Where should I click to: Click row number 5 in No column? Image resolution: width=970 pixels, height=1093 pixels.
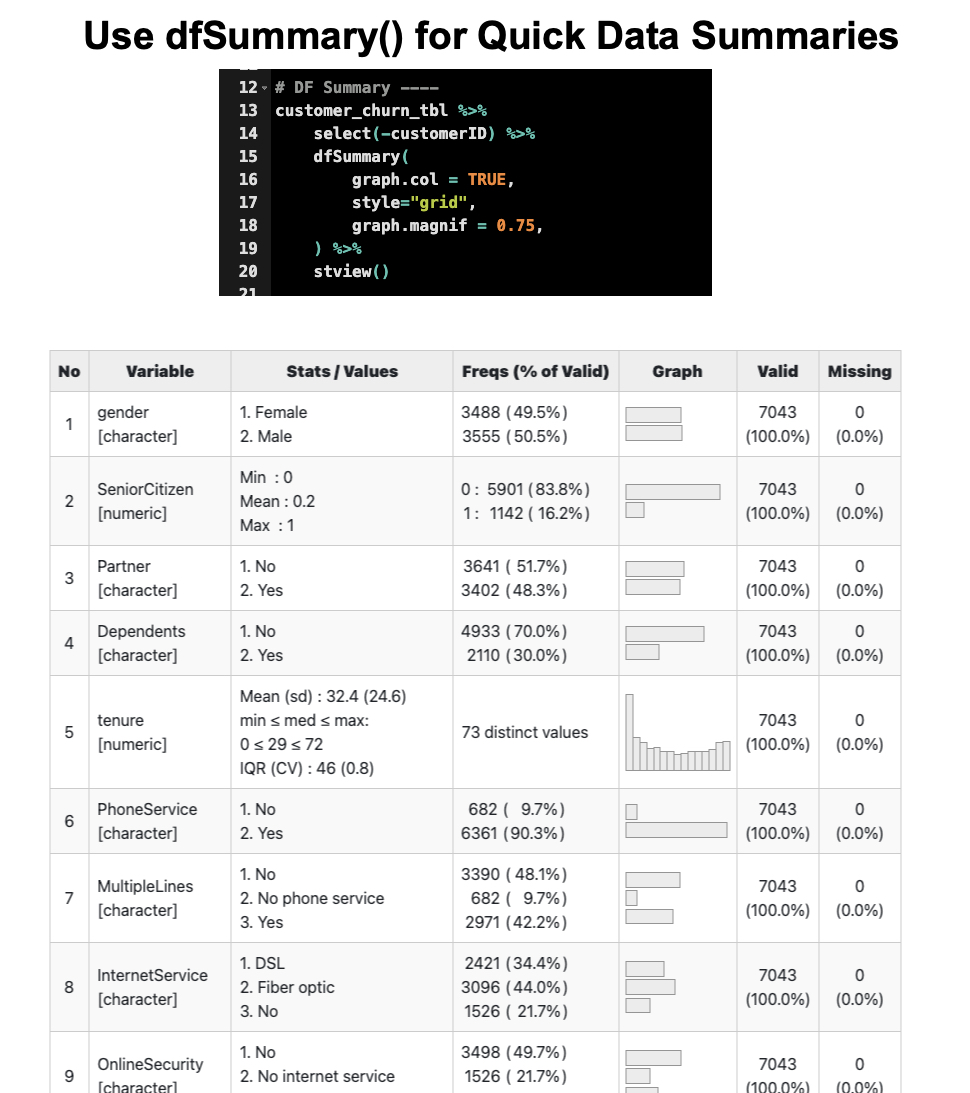point(69,733)
